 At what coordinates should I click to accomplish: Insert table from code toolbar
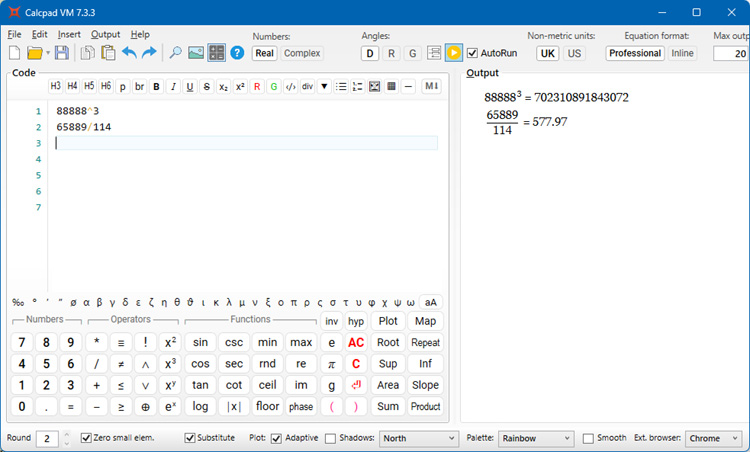coord(391,87)
